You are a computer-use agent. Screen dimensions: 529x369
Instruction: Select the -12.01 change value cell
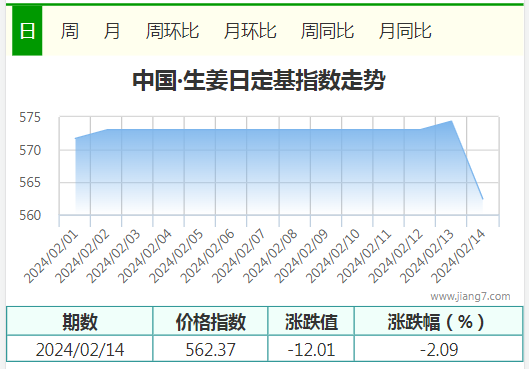(311, 349)
